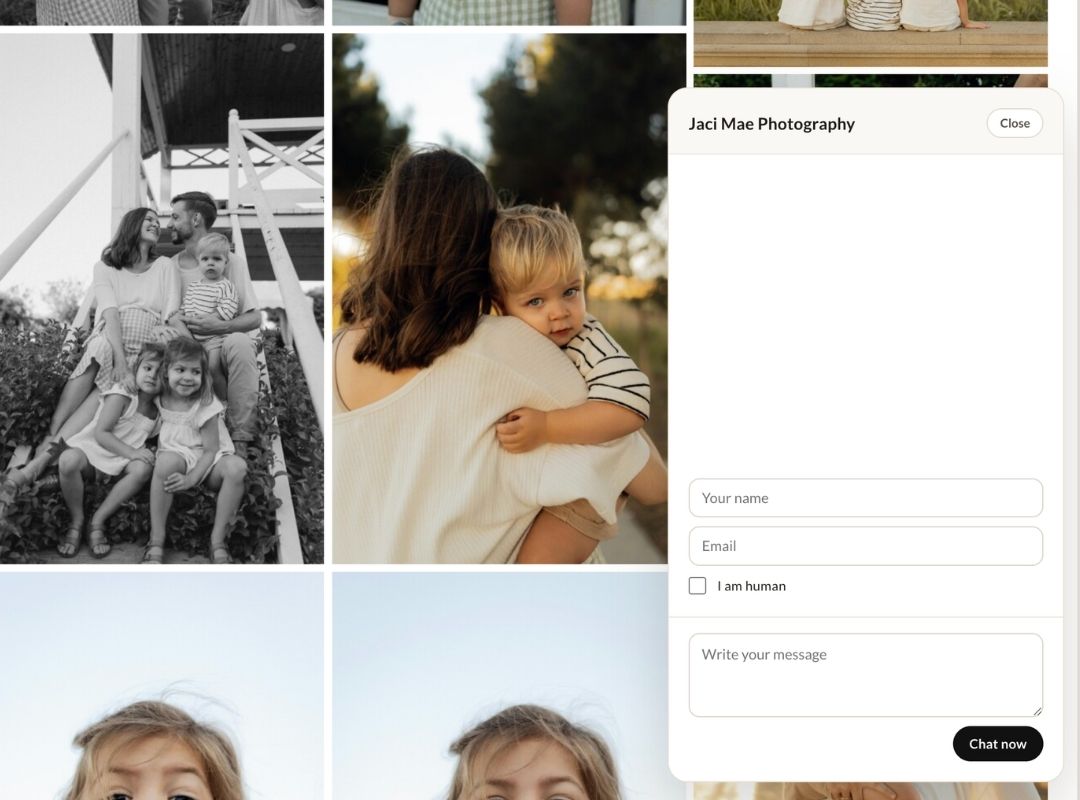Grab the message box resize handle

1037,711
